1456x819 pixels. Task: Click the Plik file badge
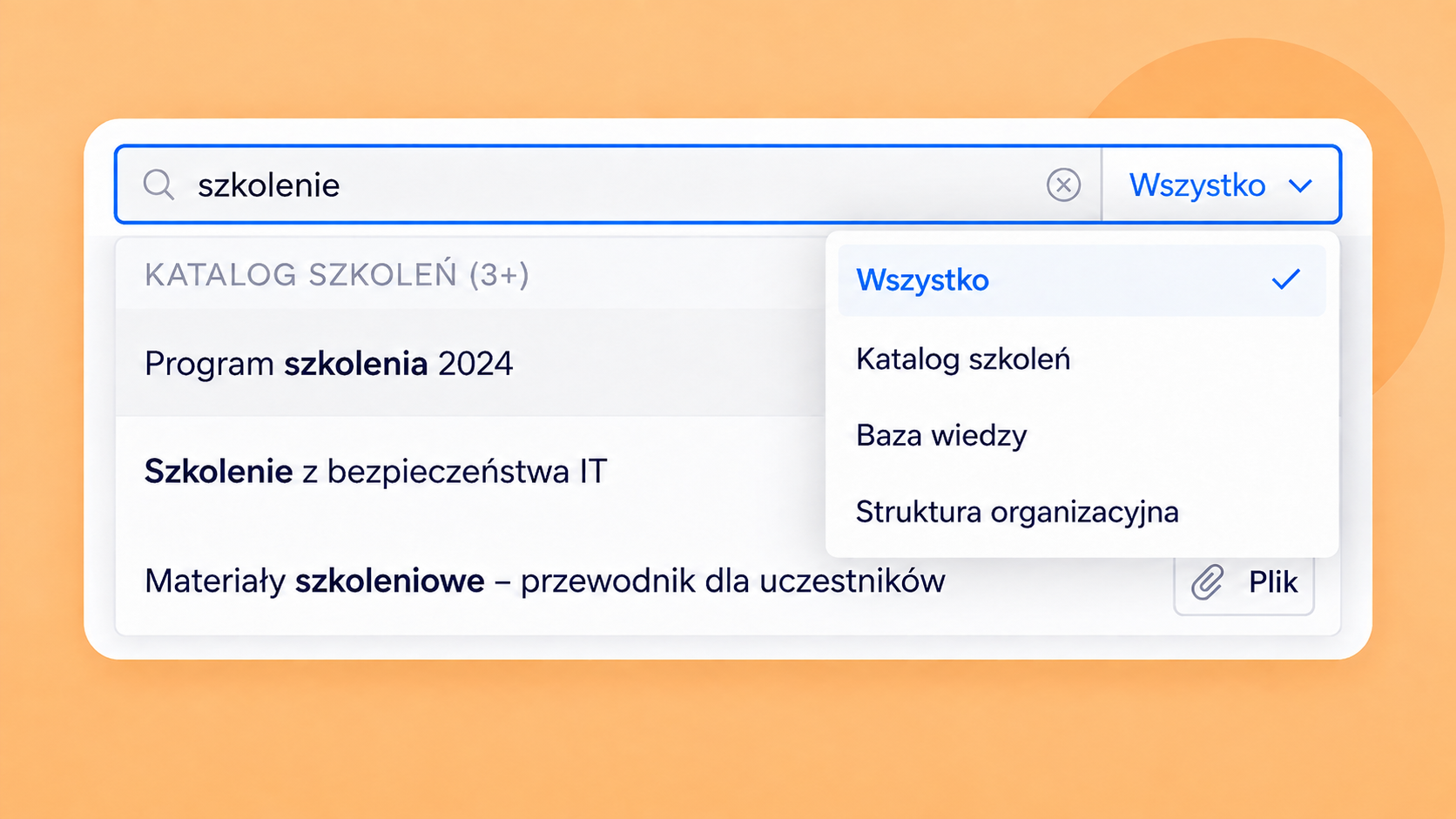pos(1244,582)
